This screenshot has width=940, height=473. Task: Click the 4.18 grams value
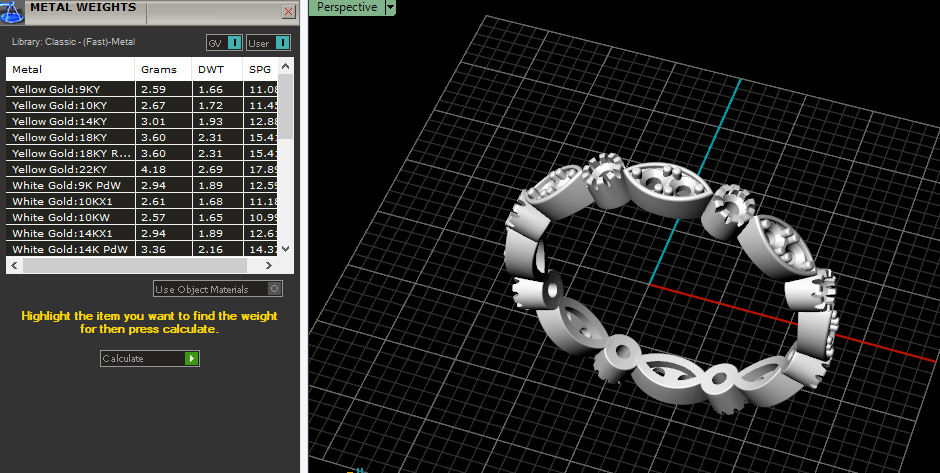click(x=153, y=170)
